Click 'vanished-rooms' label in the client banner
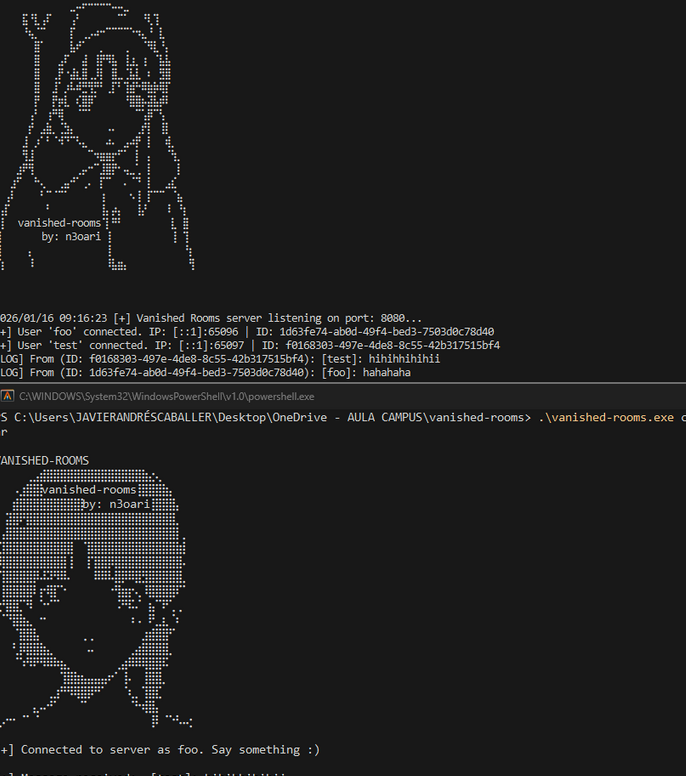 [89, 490]
